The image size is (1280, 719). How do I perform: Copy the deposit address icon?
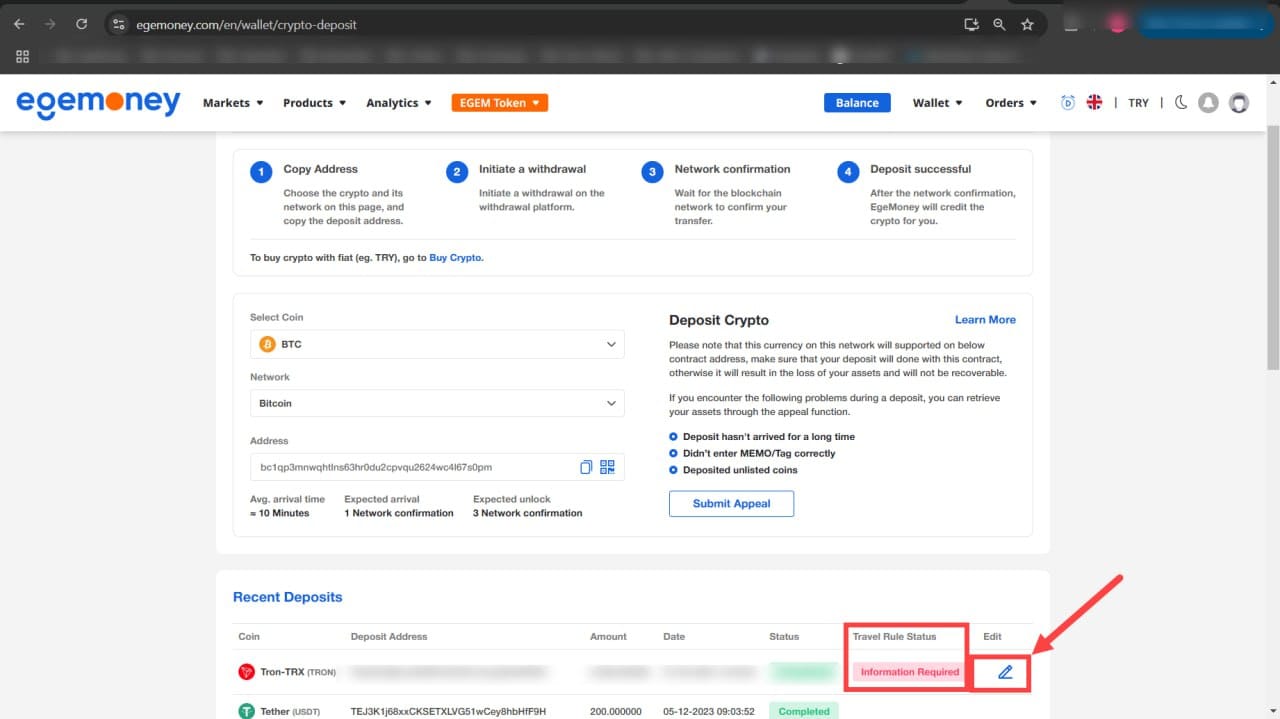[x=586, y=467]
